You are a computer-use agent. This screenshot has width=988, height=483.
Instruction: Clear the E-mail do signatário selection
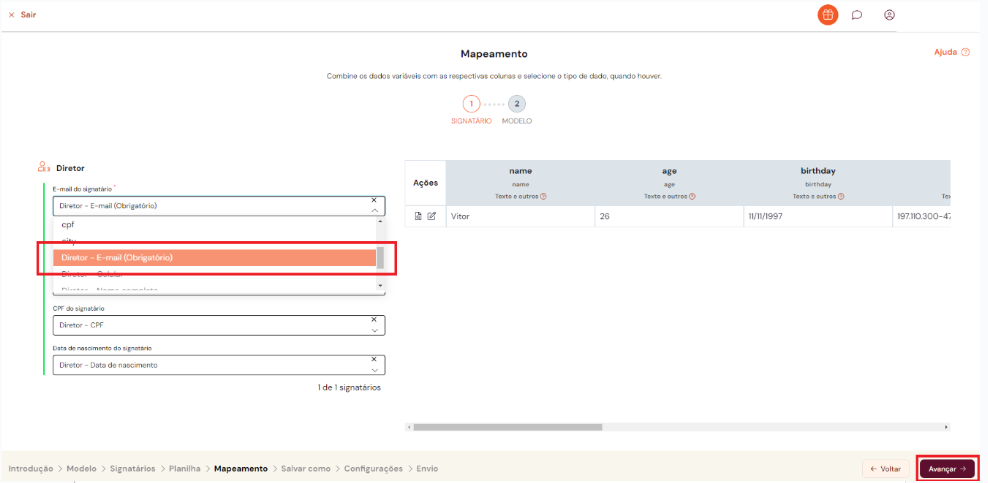[x=374, y=201]
